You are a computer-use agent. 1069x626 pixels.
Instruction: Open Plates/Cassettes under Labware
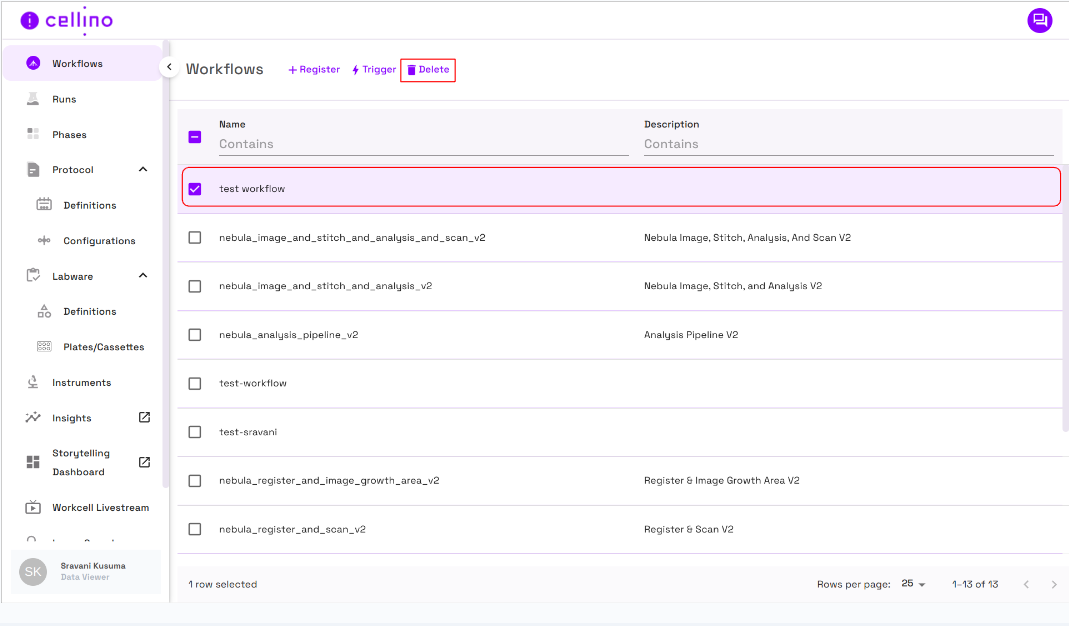[x=103, y=347]
